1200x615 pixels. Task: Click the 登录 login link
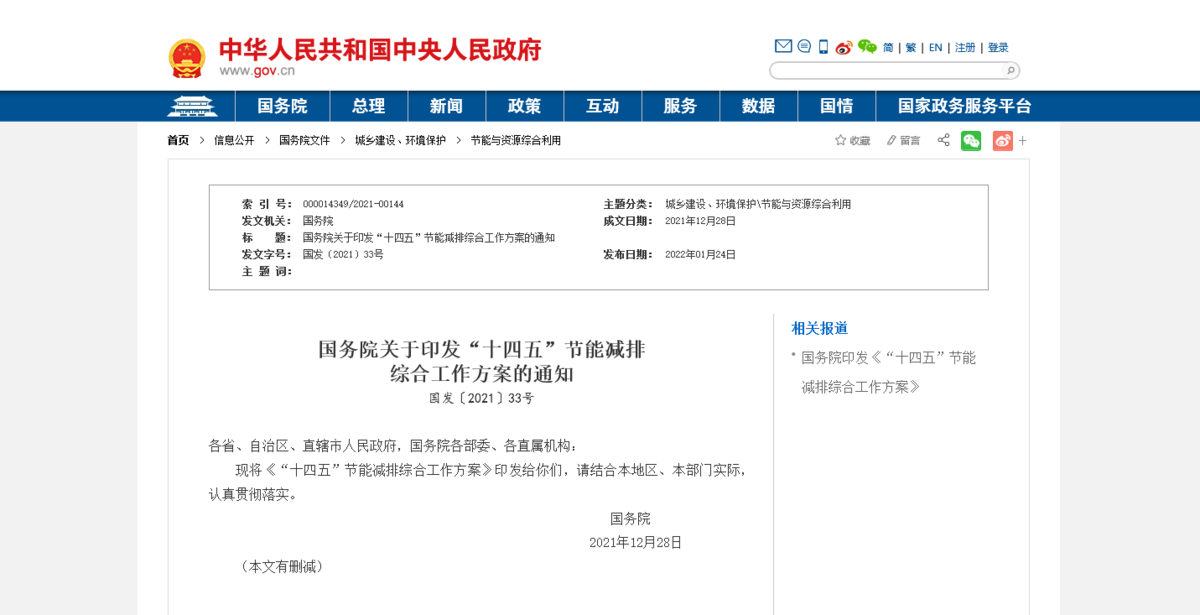click(998, 48)
